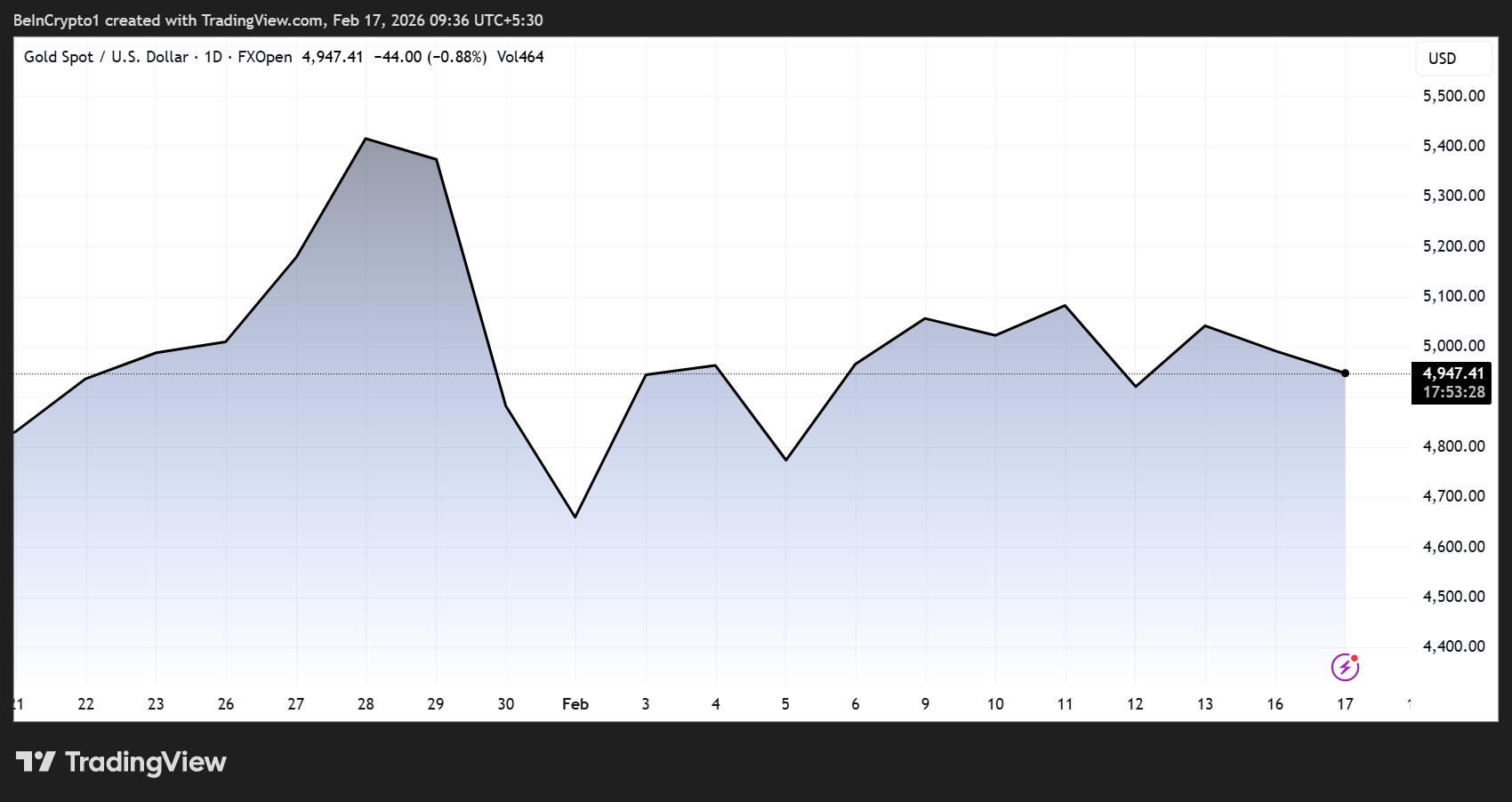Click the FXOpen exchange label
Viewport: 1512px width, 802px height.
click(x=264, y=56)
